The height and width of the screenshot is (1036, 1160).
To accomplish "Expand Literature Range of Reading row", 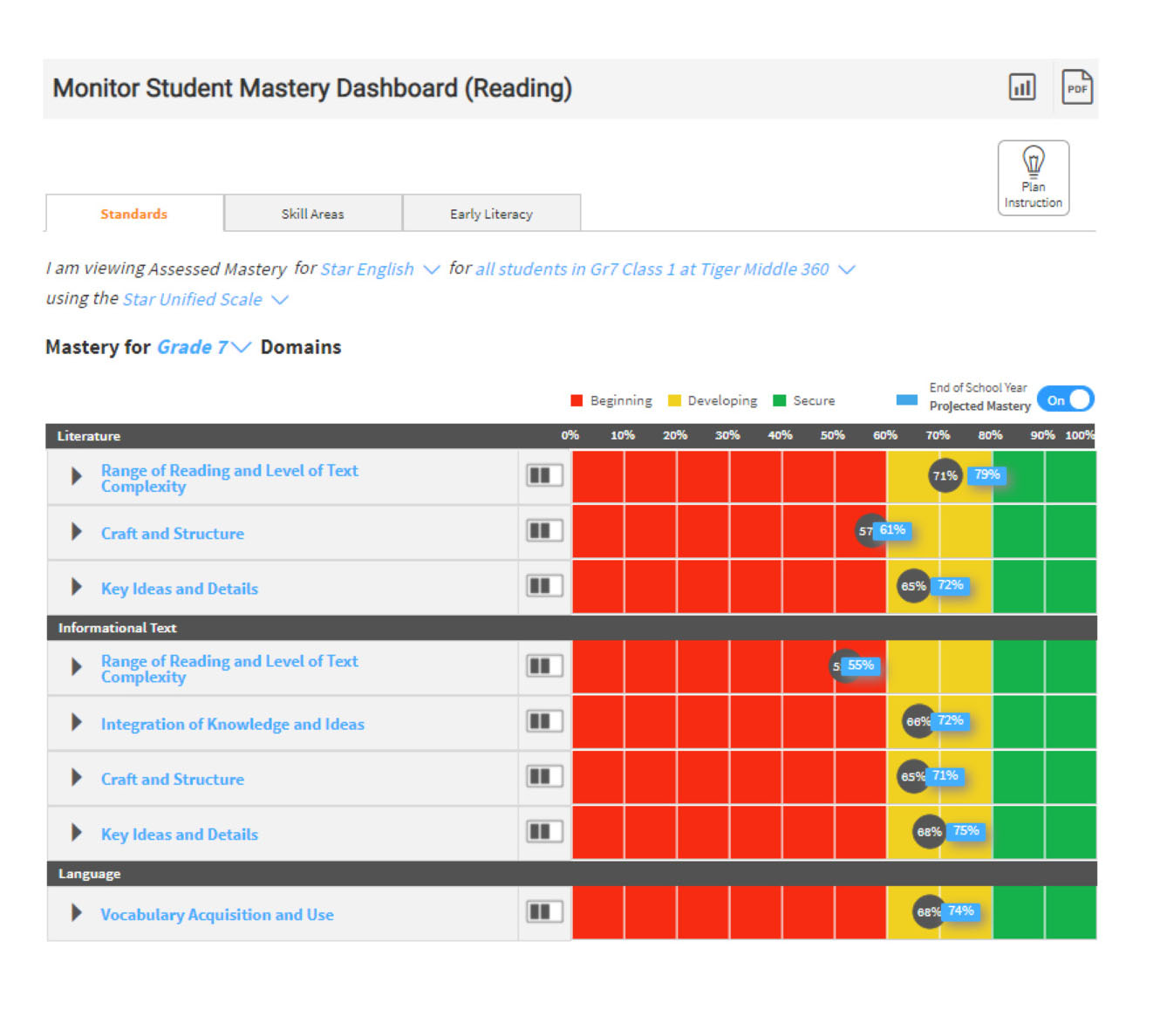I will click(77, 476).
